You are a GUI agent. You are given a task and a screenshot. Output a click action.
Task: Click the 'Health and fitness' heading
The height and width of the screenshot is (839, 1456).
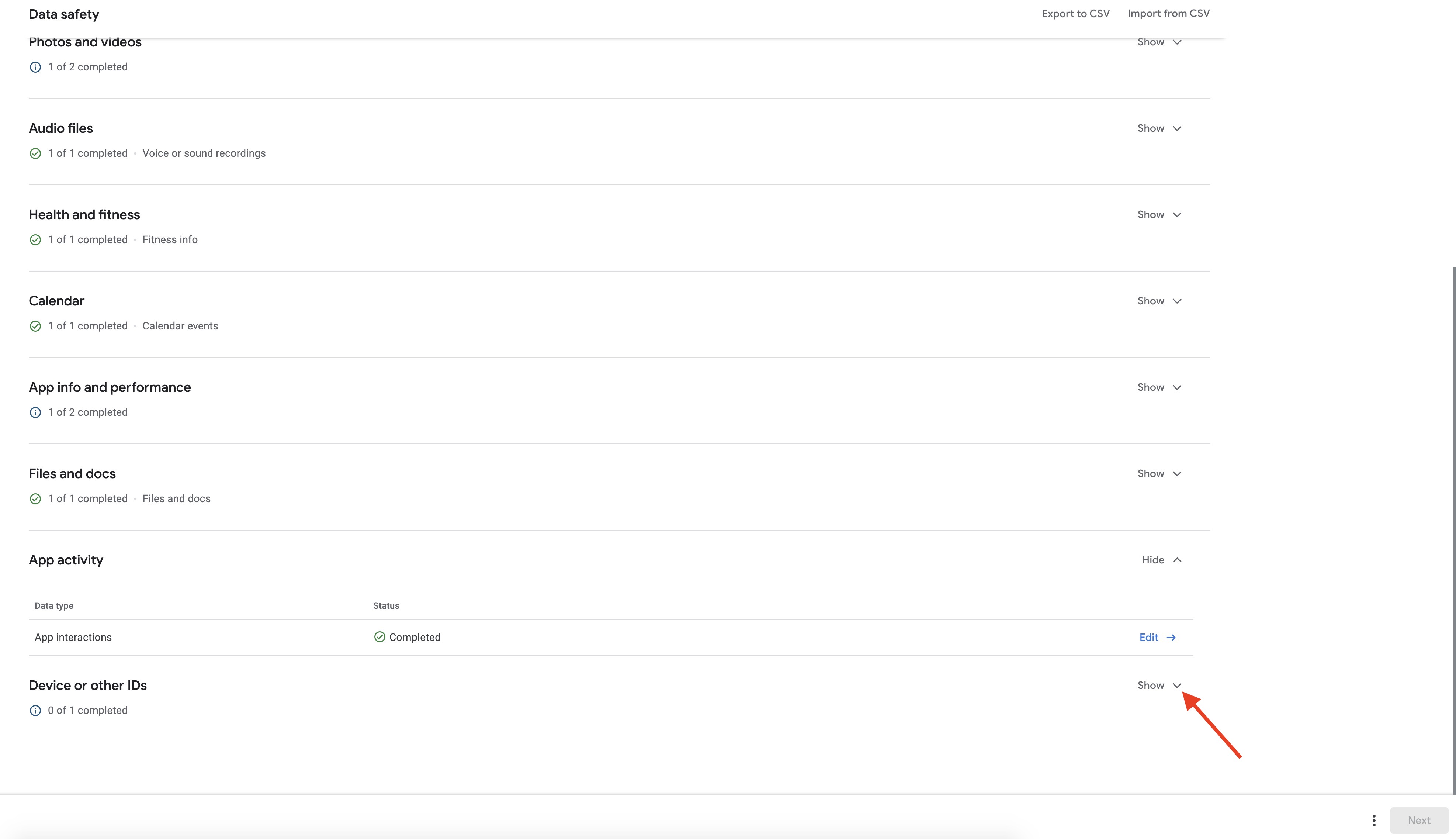84,215
